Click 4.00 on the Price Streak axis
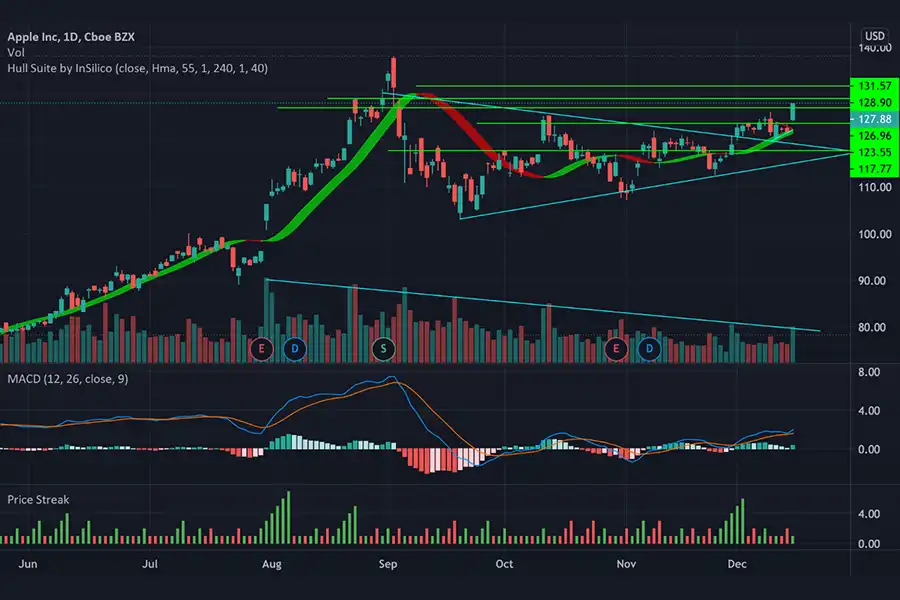Image resolution: width=900 pixels, height=600 pixels. click(869, 514)
